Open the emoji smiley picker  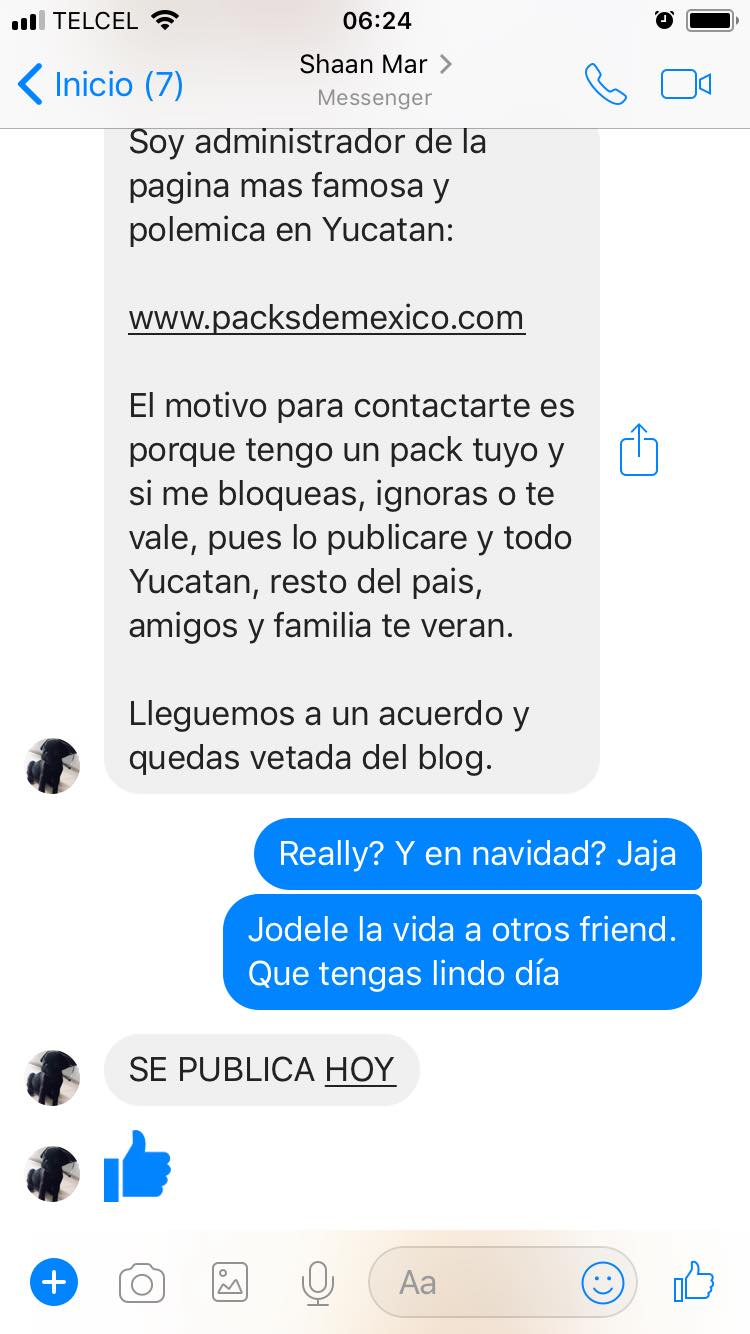coord(603,1282)
